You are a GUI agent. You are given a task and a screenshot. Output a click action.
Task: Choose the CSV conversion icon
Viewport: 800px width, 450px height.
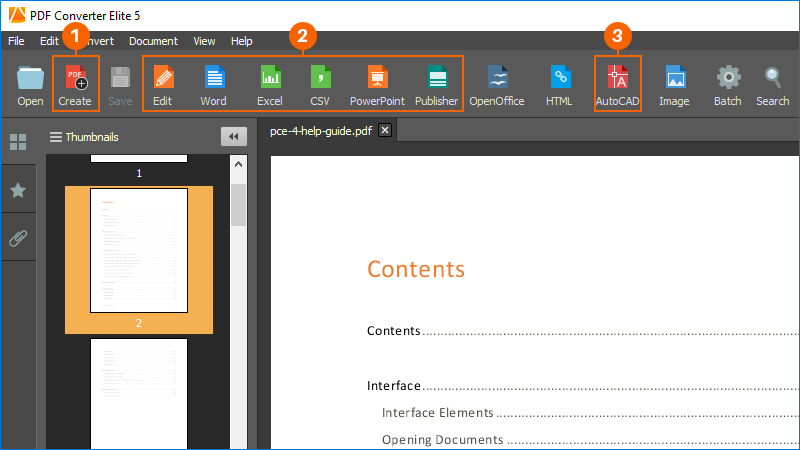tap(320, 78)
